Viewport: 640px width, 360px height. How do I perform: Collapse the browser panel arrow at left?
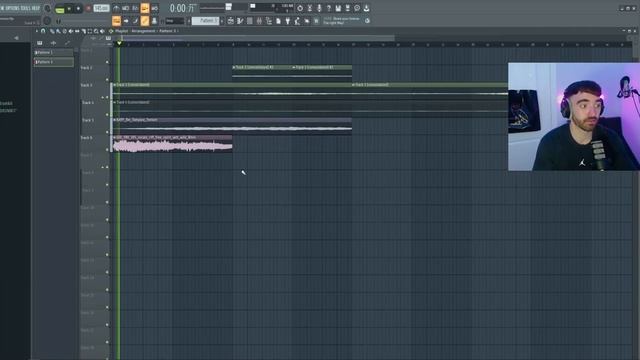(x=16, y=38)
